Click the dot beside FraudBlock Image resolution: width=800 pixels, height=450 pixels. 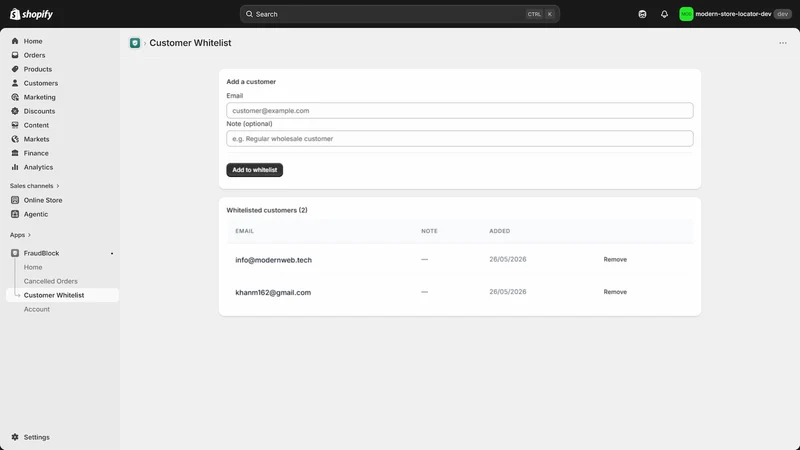point(112,254)
